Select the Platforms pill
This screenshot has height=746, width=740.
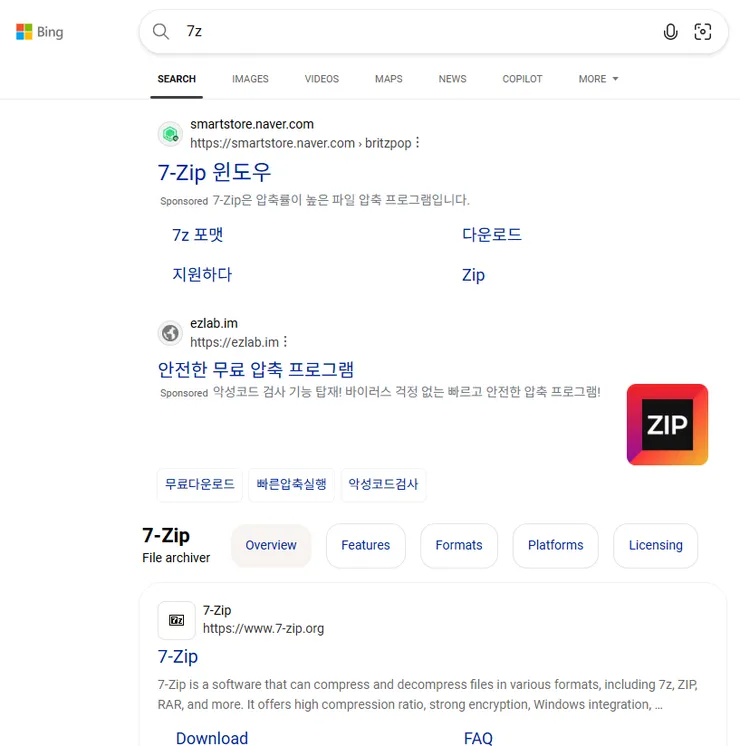(x=555, y=545)
